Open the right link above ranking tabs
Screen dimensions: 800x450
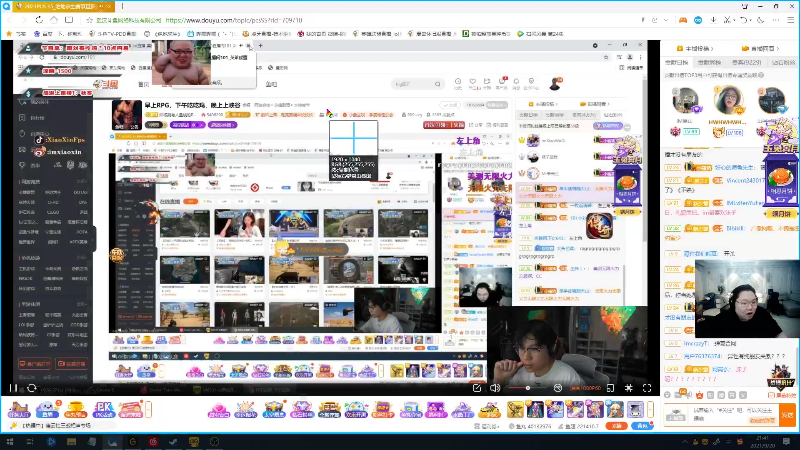coord(760,48)
